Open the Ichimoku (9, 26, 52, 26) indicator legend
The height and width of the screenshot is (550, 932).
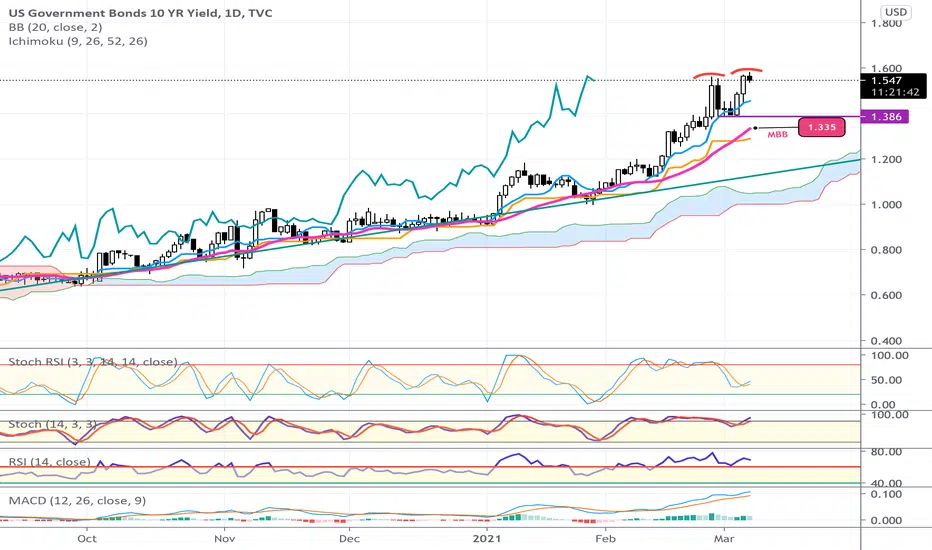point(78,41)
